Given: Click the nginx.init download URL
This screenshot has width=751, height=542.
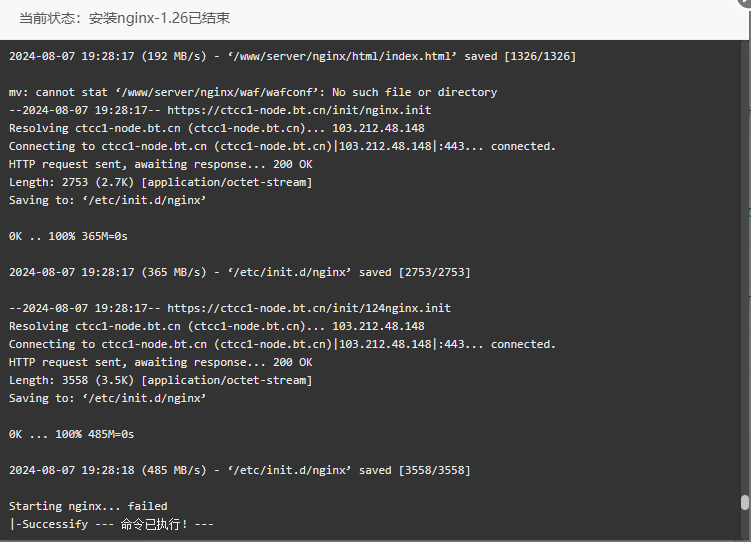Looking at the screenshot, I should [299, 110].
